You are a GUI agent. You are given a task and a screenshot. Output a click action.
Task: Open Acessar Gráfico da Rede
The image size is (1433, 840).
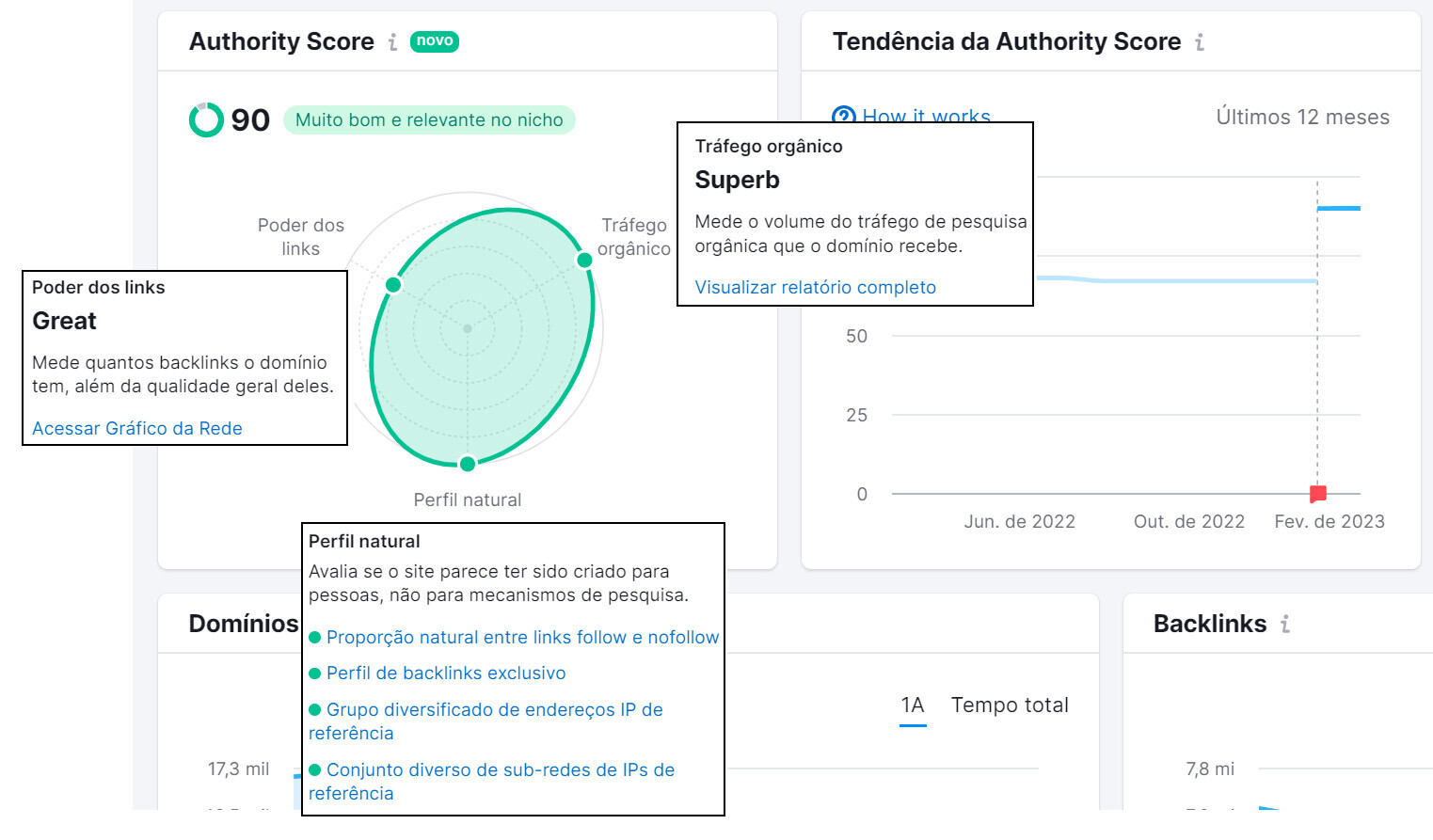tap(136, 428)
